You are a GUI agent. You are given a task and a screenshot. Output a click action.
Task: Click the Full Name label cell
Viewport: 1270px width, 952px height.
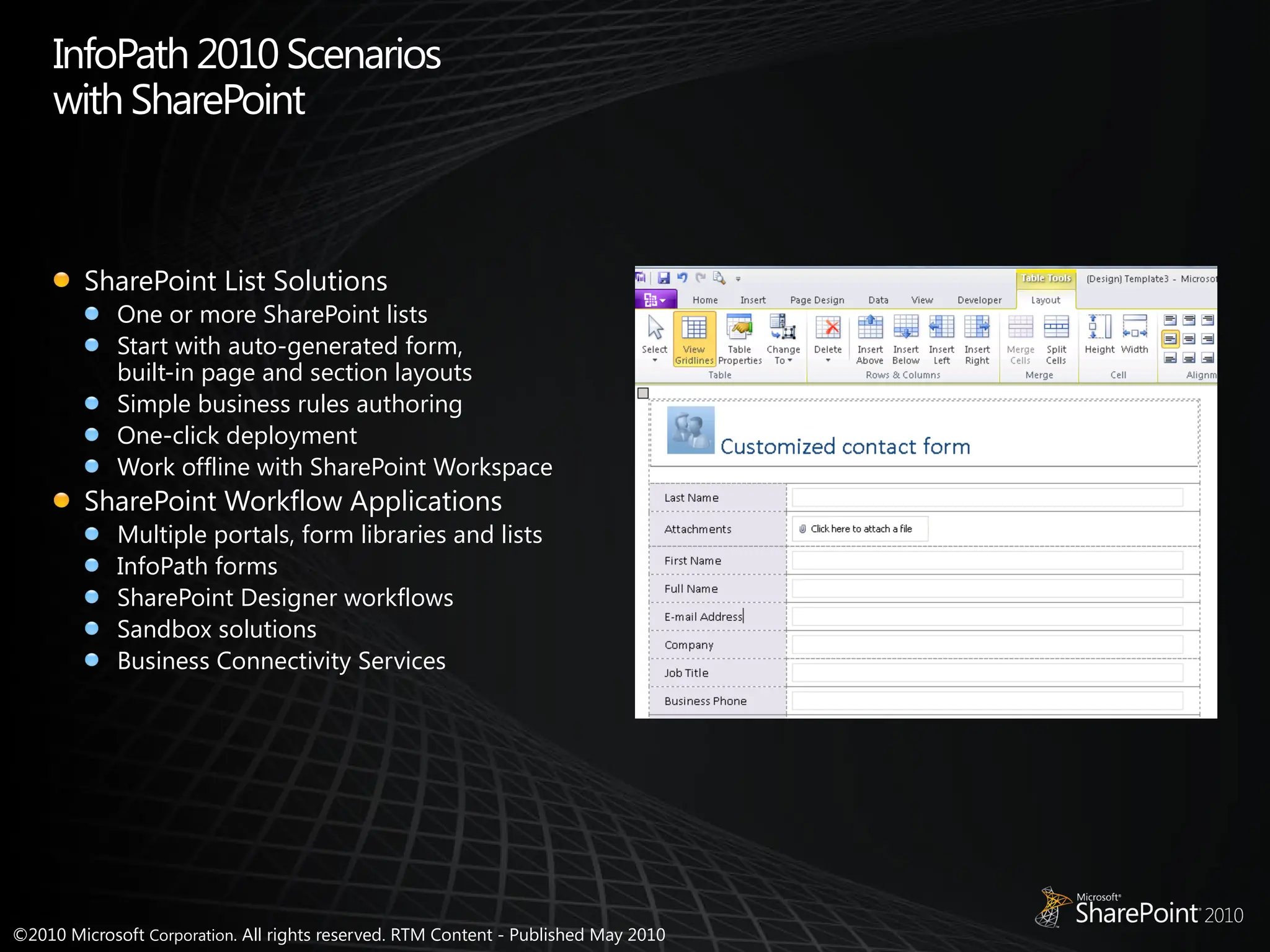click(x=718, y=589)
